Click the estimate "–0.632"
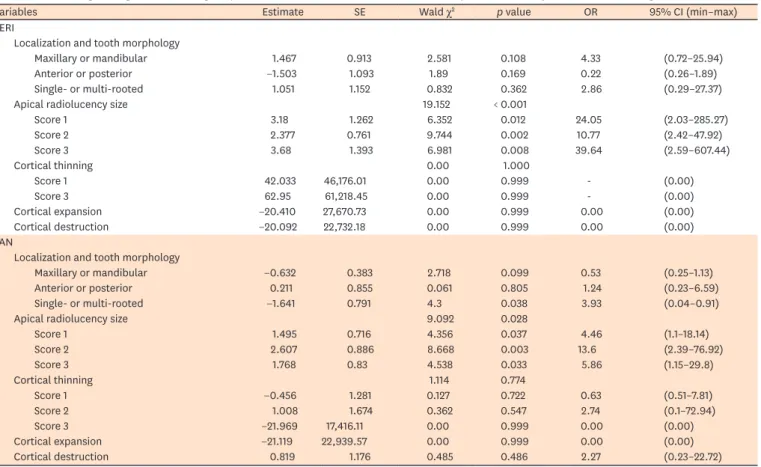This screenshot has height=467, width=761. coord(280,273)
